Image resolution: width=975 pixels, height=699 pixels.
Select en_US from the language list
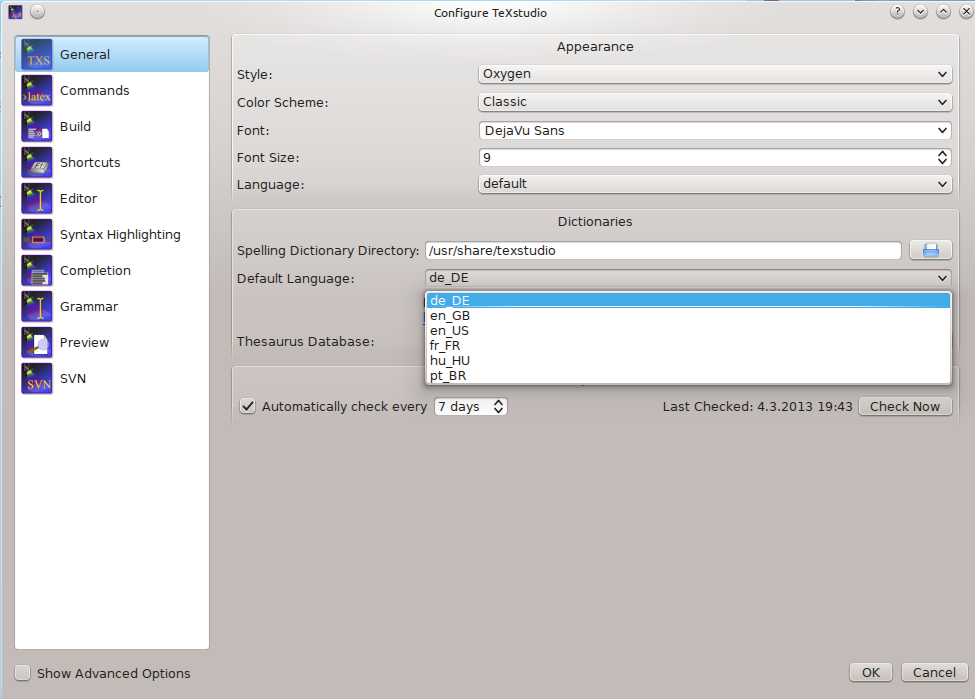tap(449, 330)
